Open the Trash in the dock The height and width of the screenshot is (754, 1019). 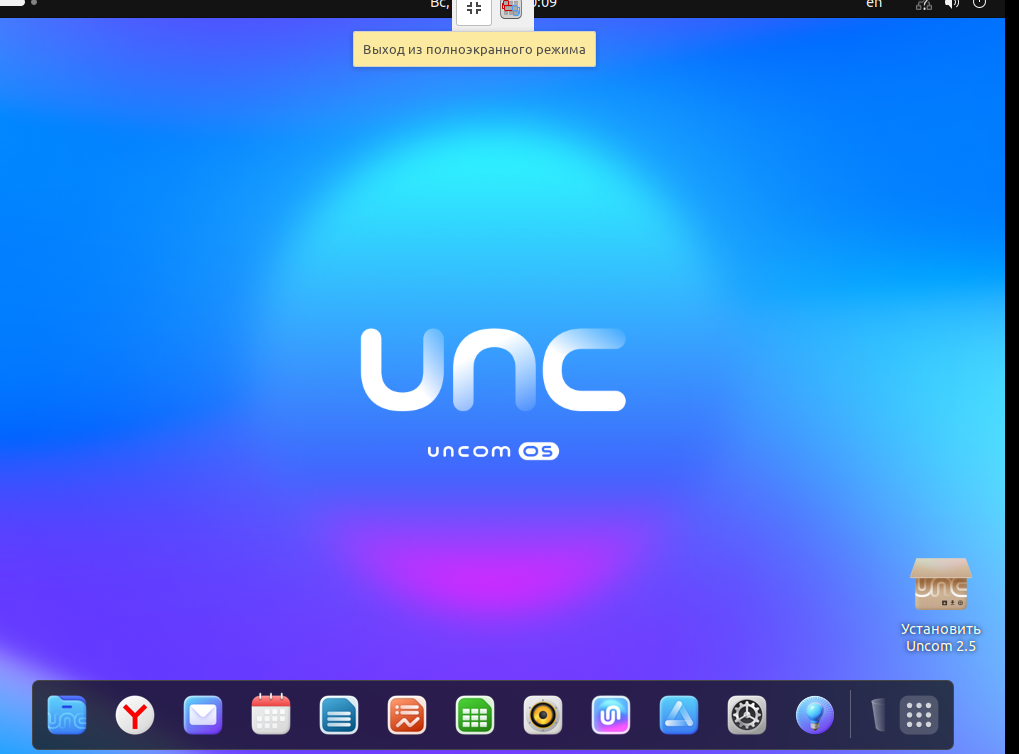click(x=877, y=715)
